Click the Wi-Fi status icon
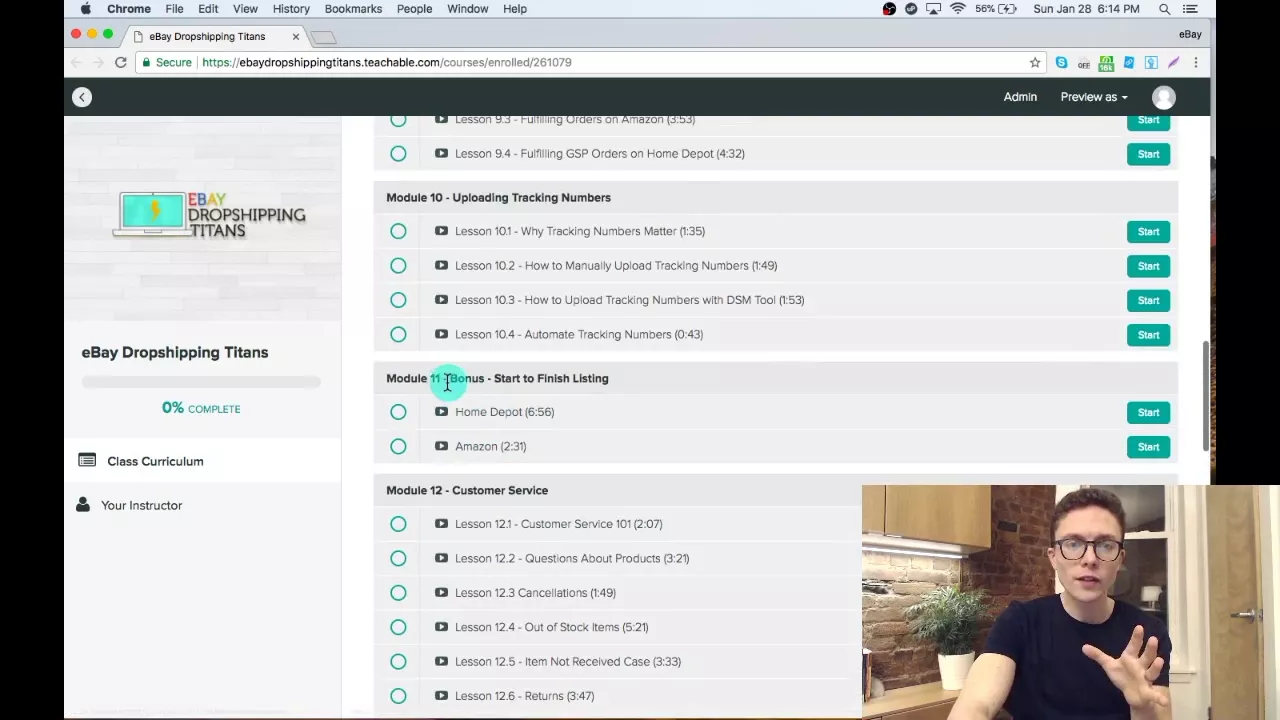Screen dimensions: 1280x720 pyautogui.click(x=957, y=9)
